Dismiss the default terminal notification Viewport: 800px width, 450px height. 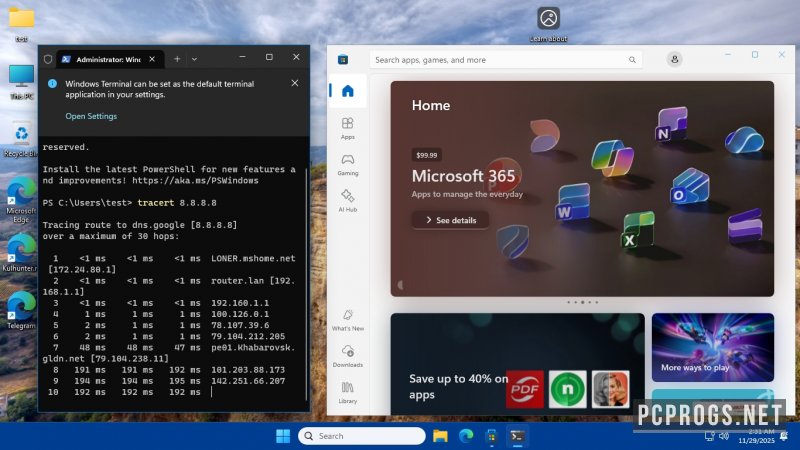pyautogui.click(x=295, y=83)
